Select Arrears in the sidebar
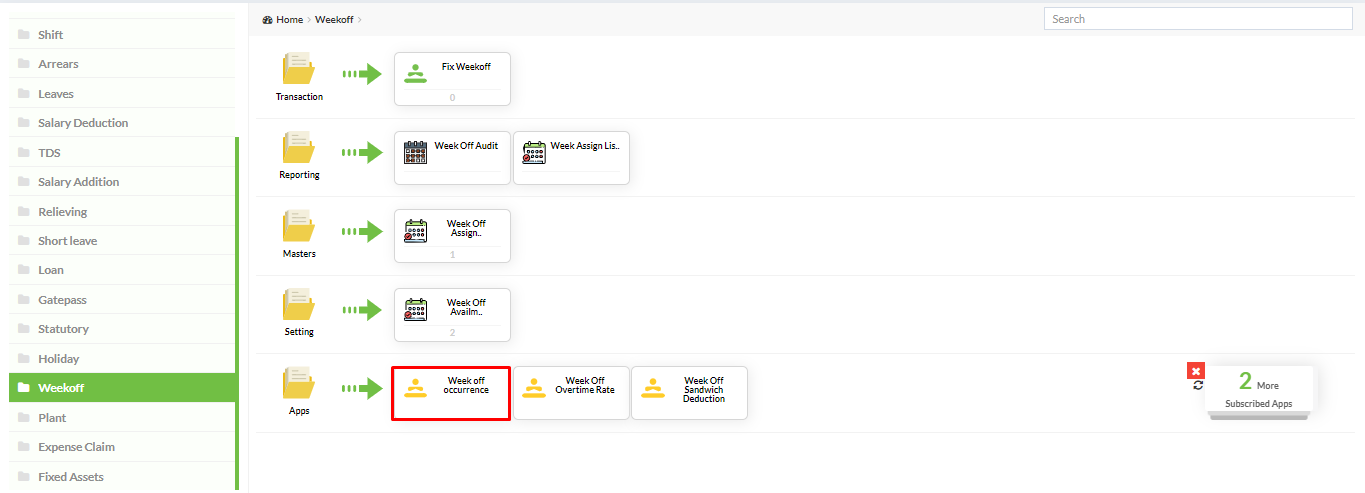The width and height of the screenshot is (1365, 493). click(122, 64)
